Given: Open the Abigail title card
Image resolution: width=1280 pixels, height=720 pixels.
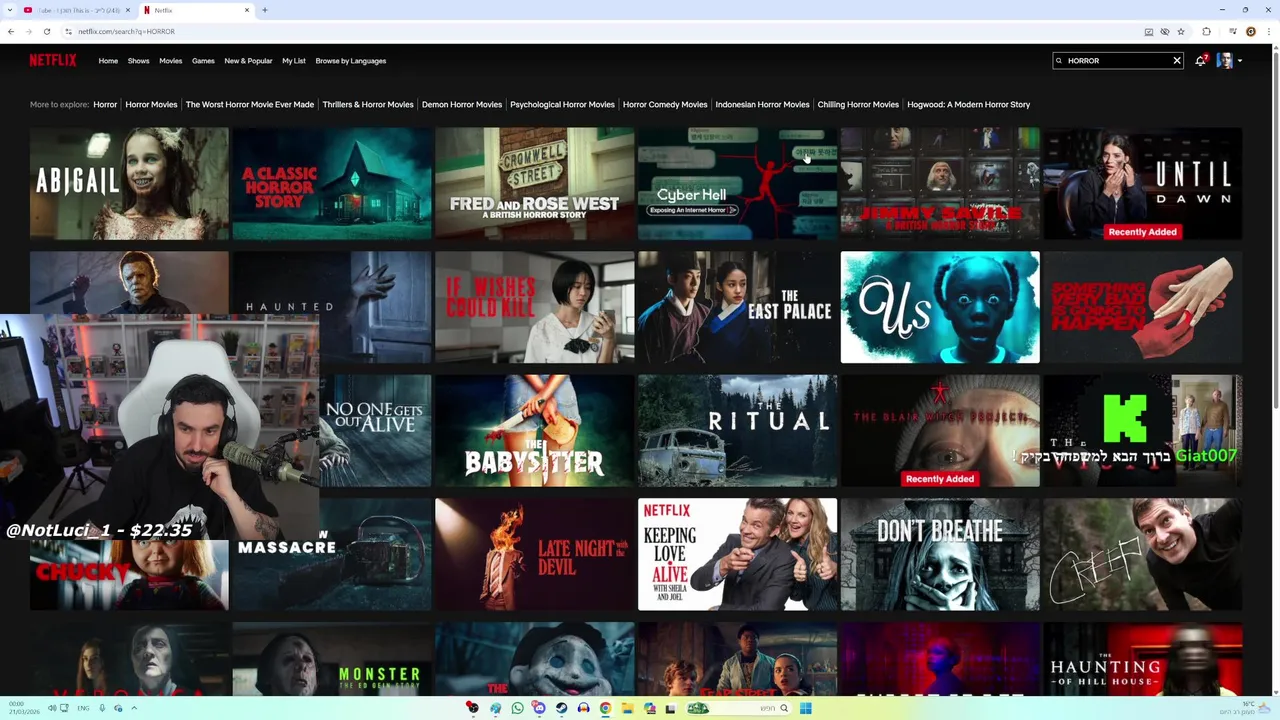Looking at the screenshot, I should pyautogui.click(x=129, y=184).
